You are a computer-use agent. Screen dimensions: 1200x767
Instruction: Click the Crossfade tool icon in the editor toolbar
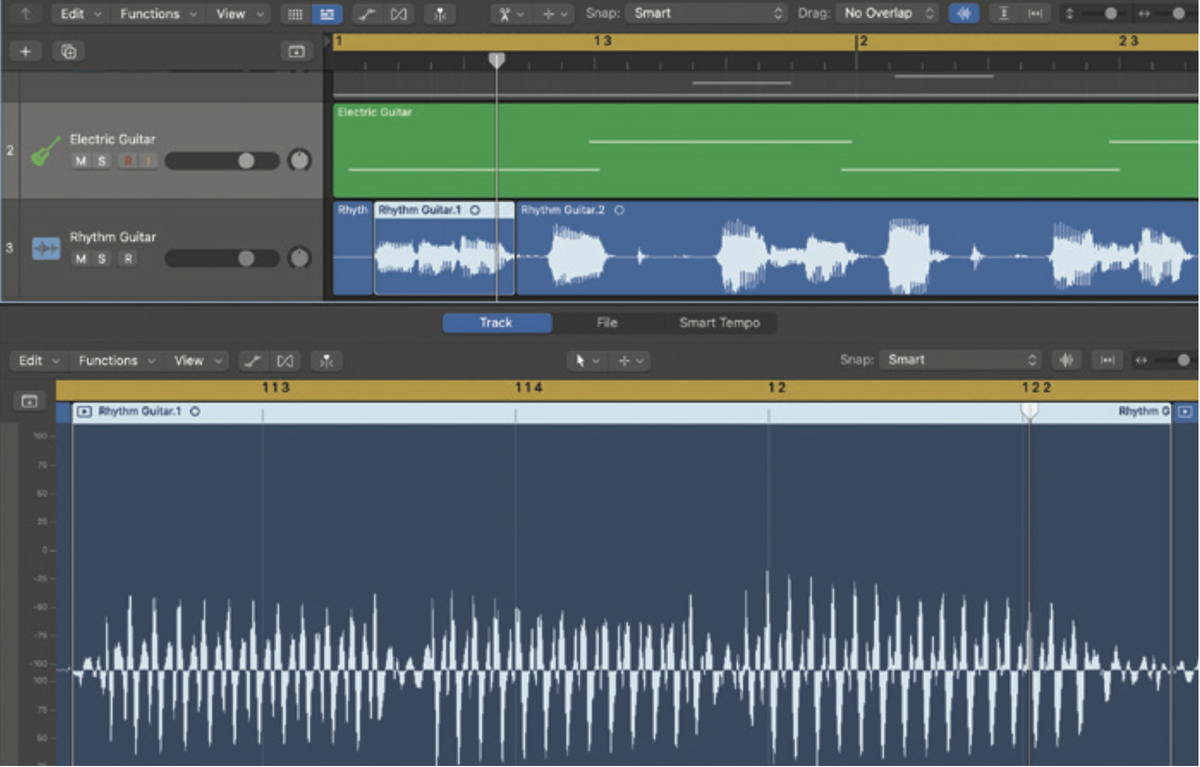[287, 360]
